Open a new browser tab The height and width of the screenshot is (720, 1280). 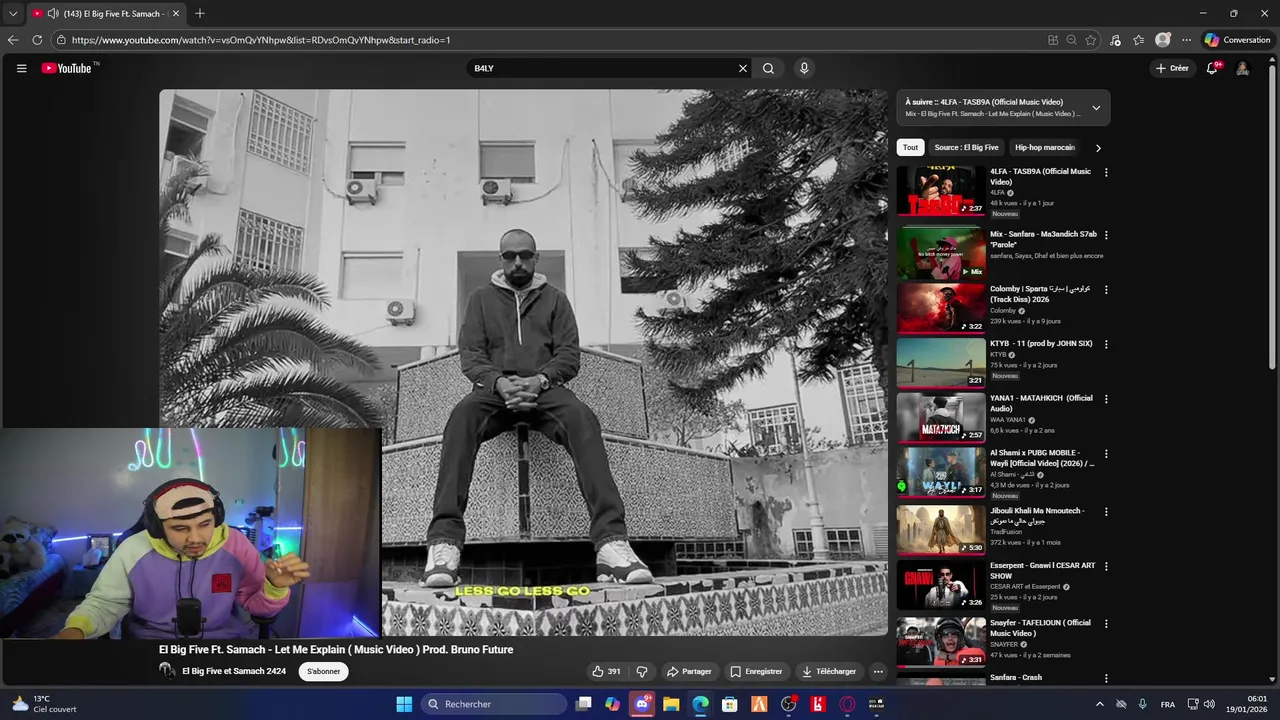[x=200, y=14]
